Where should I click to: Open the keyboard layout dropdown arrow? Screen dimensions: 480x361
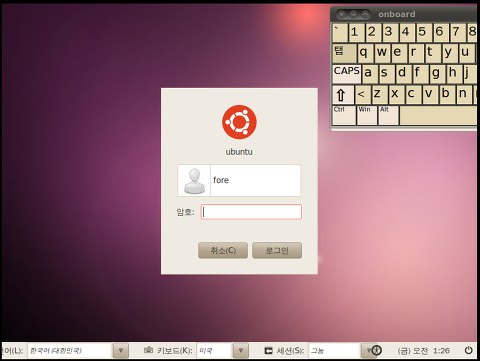tap(241, 350)
